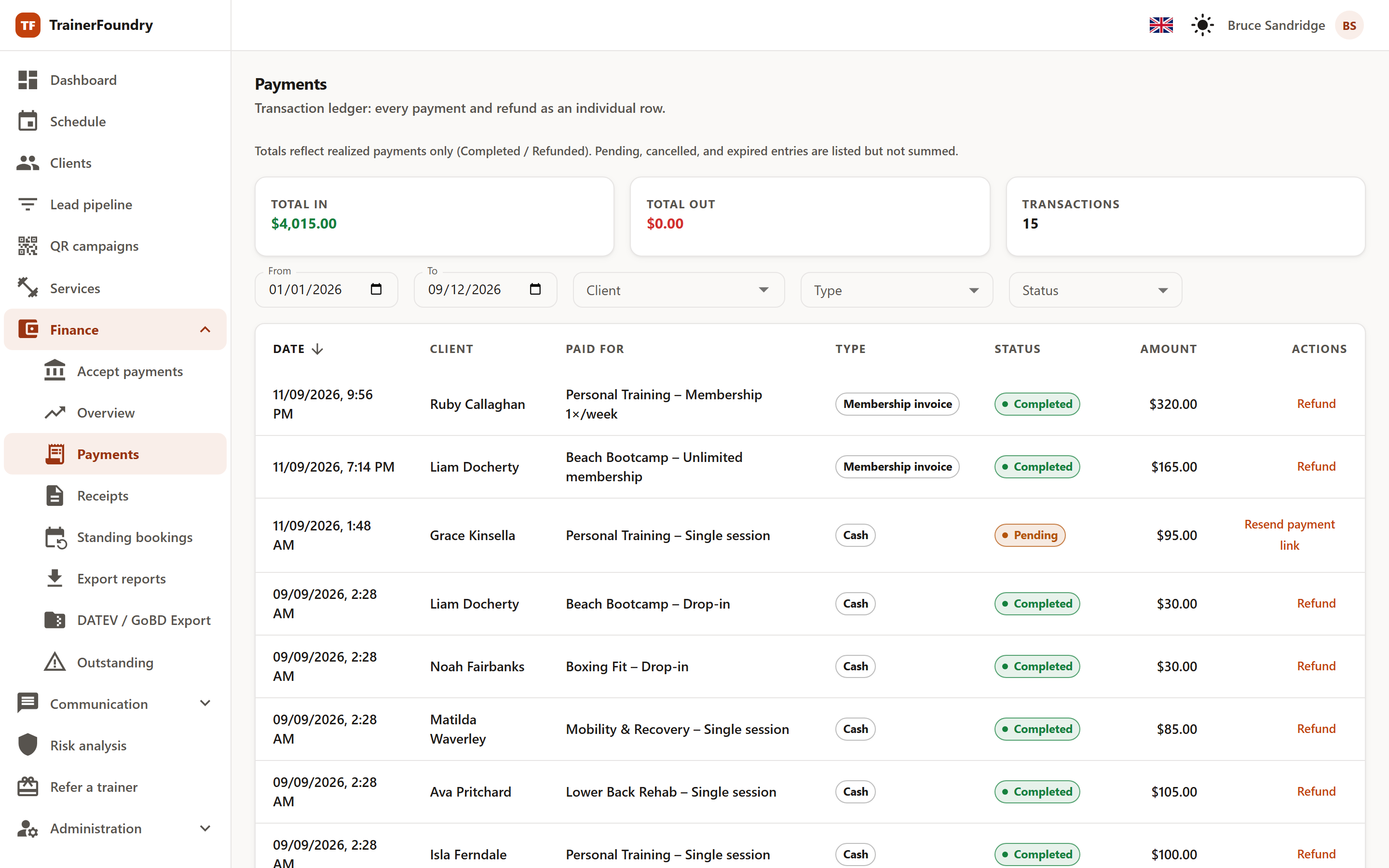Click the Finance wallet icon
1389x868 pixels.
click(27, 329)
